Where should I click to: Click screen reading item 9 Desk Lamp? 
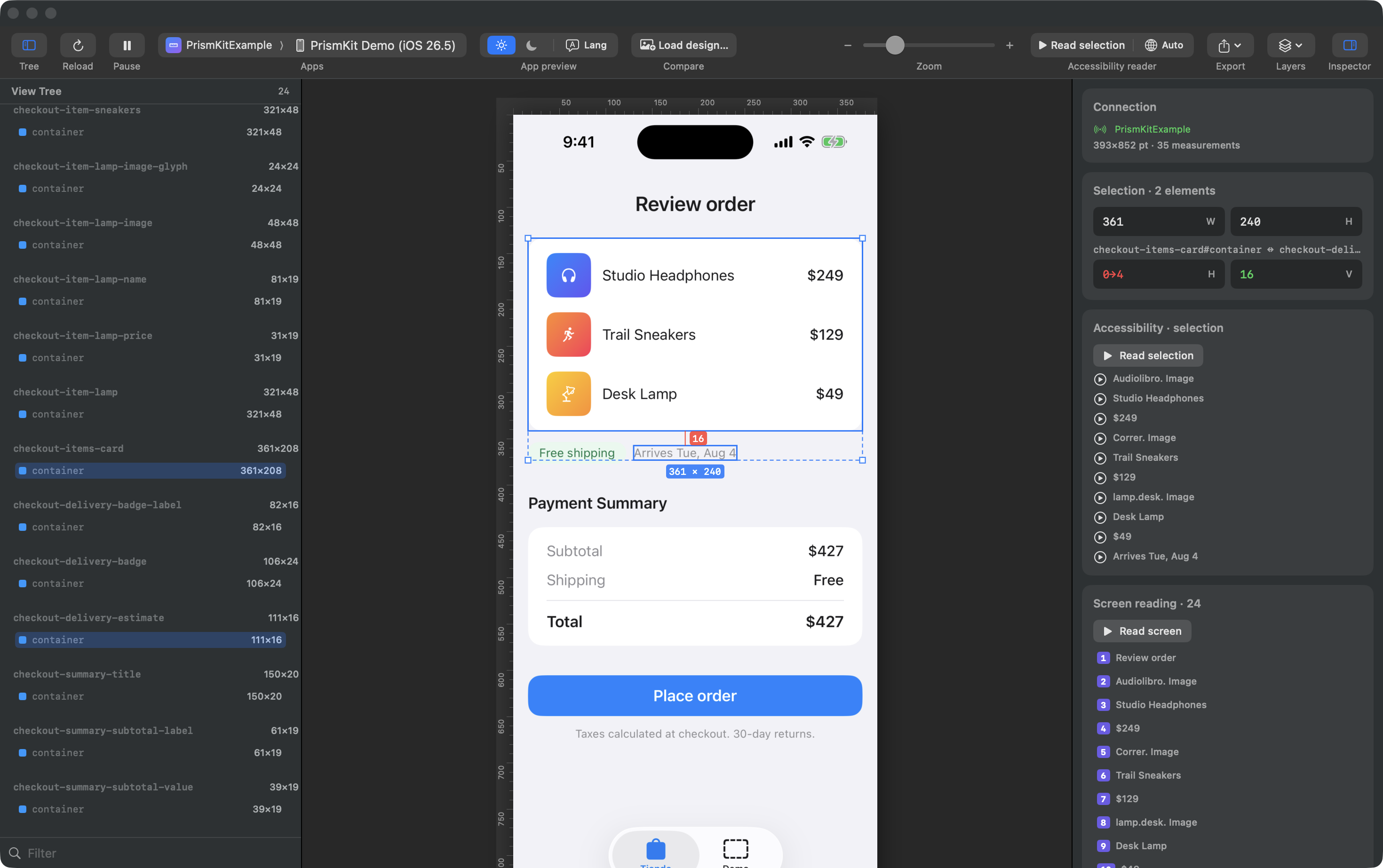(x=1131, y=846)
